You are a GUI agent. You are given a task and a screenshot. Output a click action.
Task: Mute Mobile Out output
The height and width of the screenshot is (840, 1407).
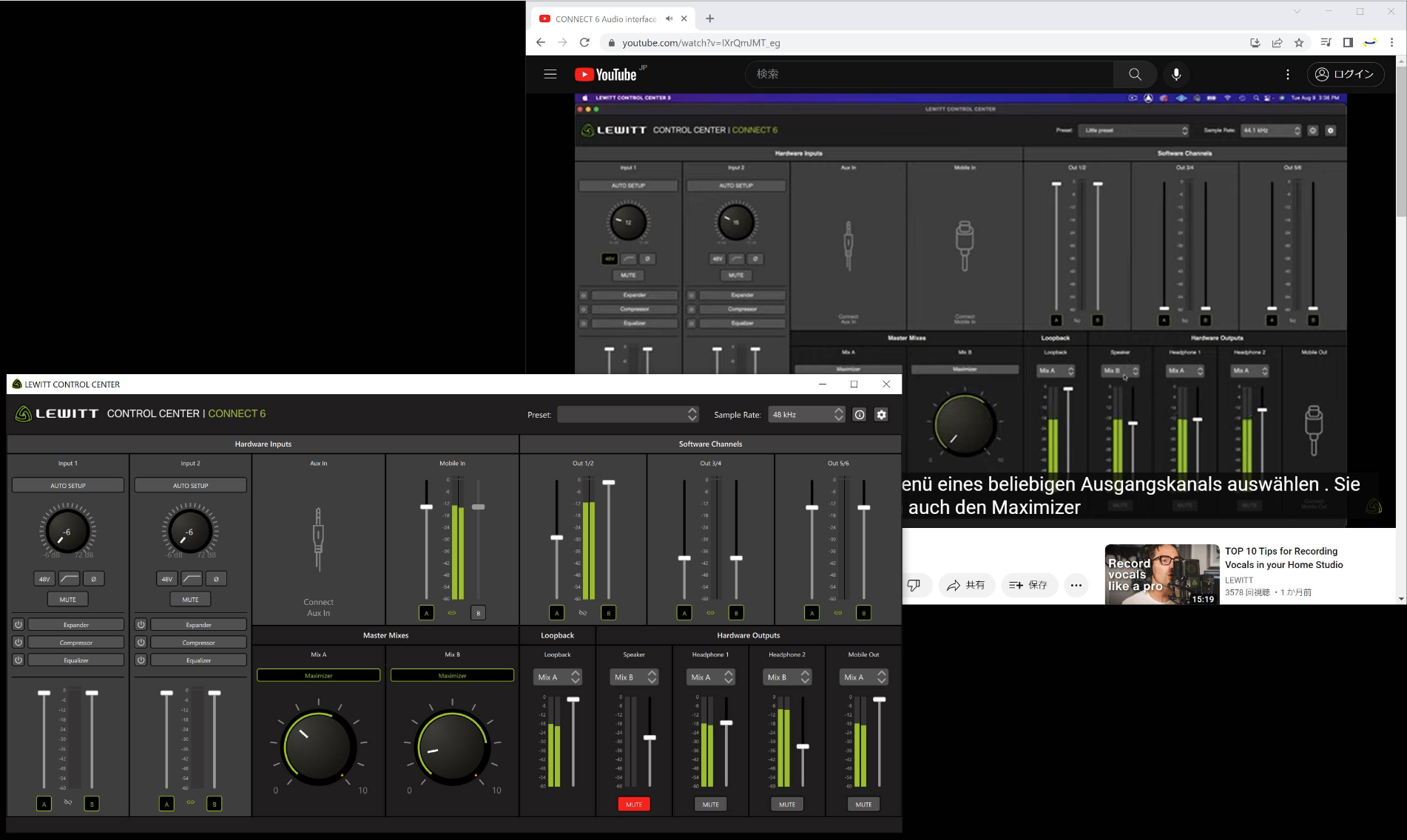864,805
